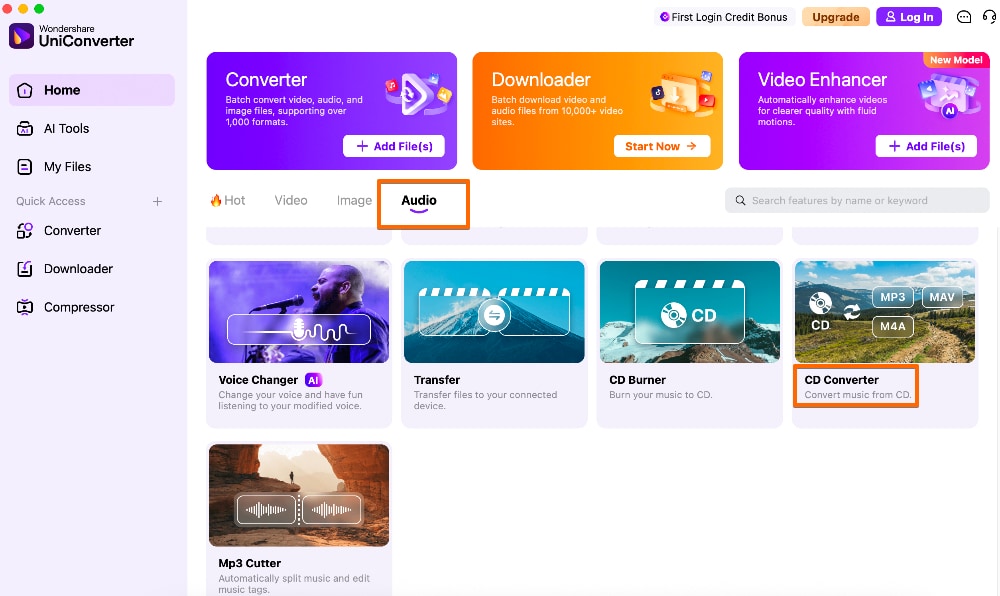Click the AI Tools toolbox icon
The height and width of the screenshot is (596, 1000).
click(x=24, y=129)
